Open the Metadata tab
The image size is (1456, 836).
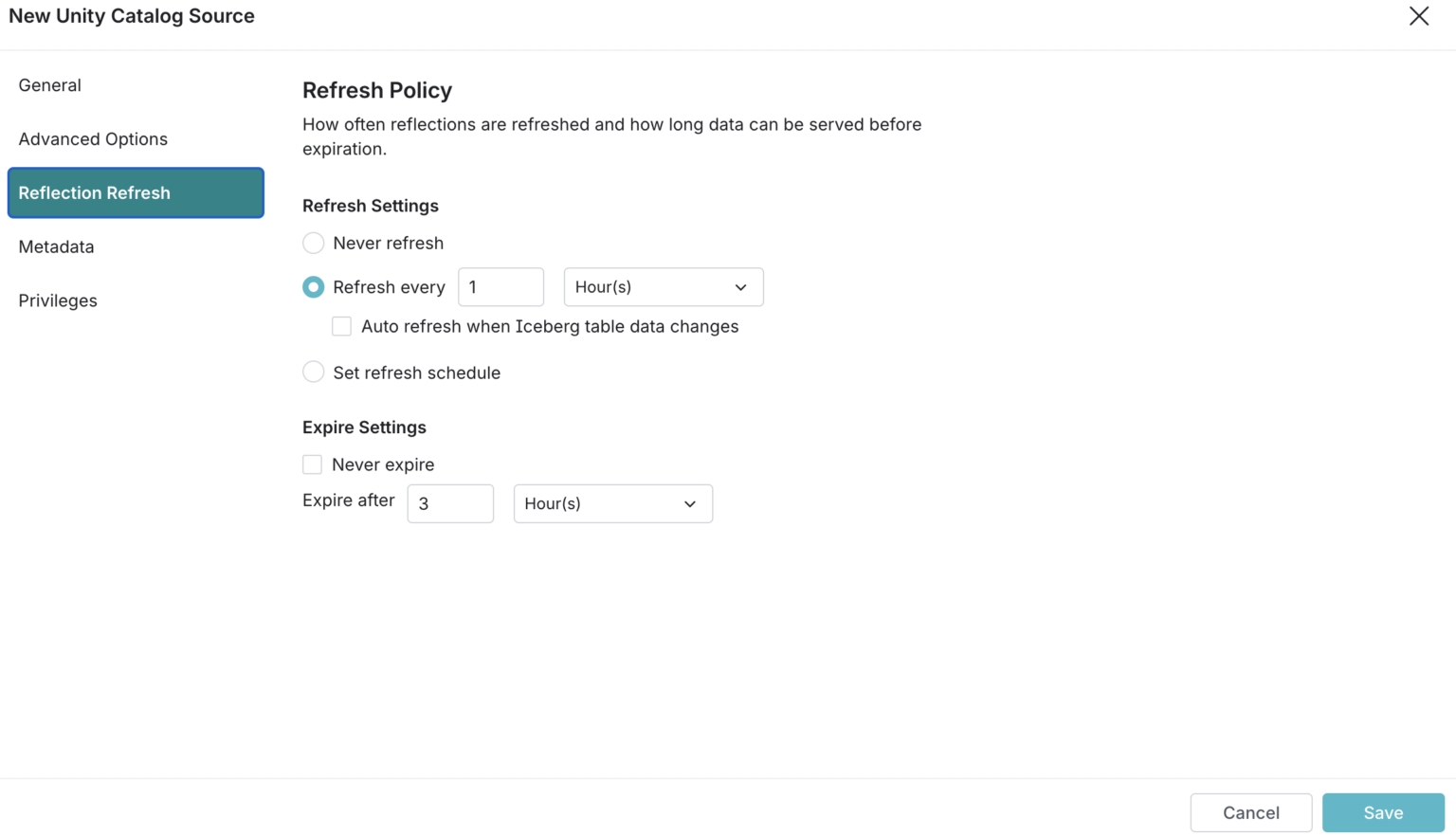[56, 246]
